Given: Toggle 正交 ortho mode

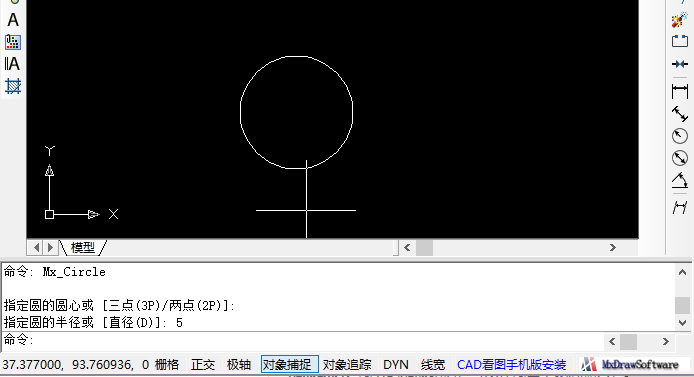Looking at the screenshot, I should click(203, 365).
